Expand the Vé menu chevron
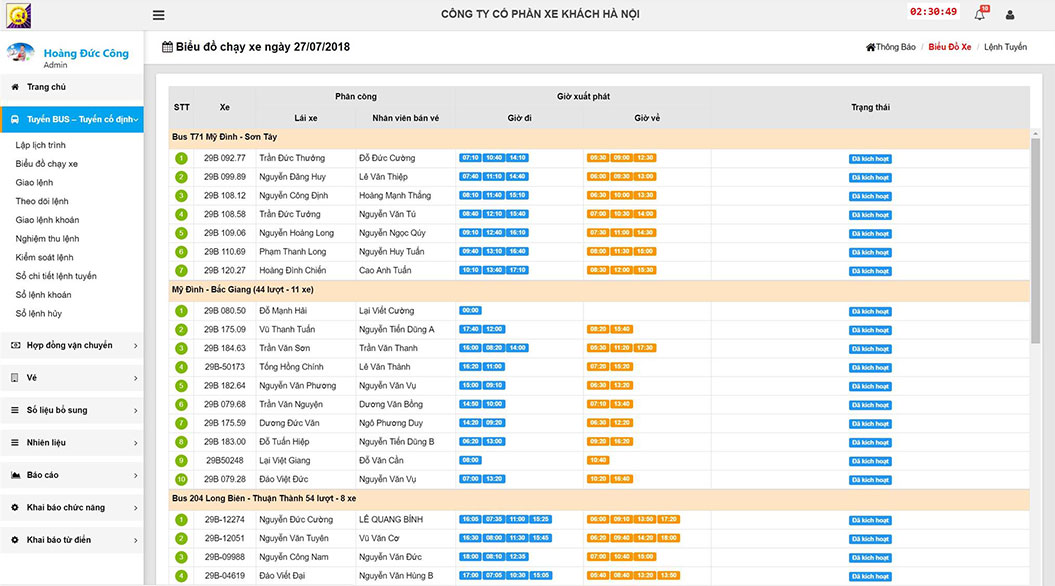 click(x=136, y=378)
